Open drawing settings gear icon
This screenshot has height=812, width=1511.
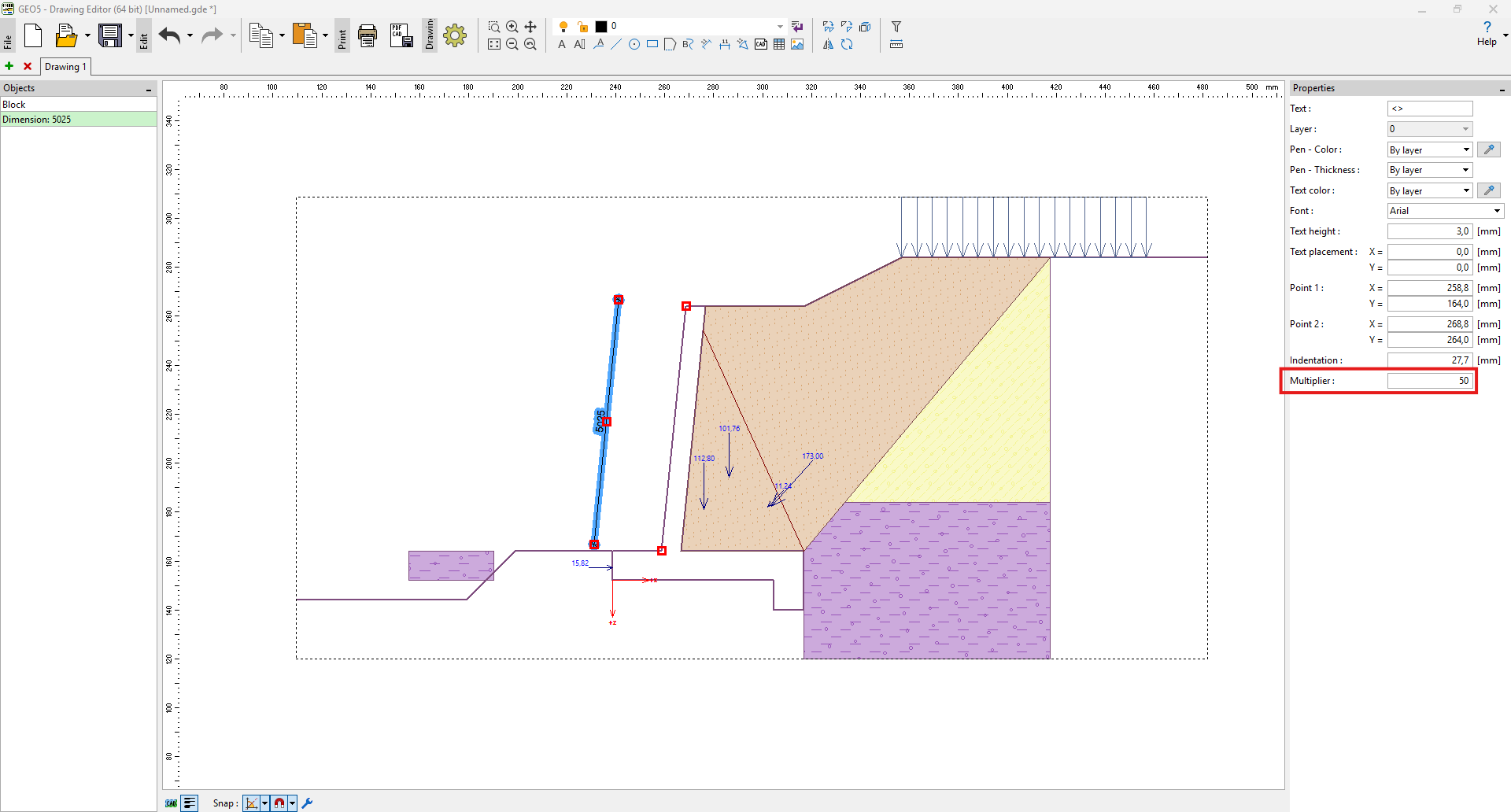click(455, 35)
